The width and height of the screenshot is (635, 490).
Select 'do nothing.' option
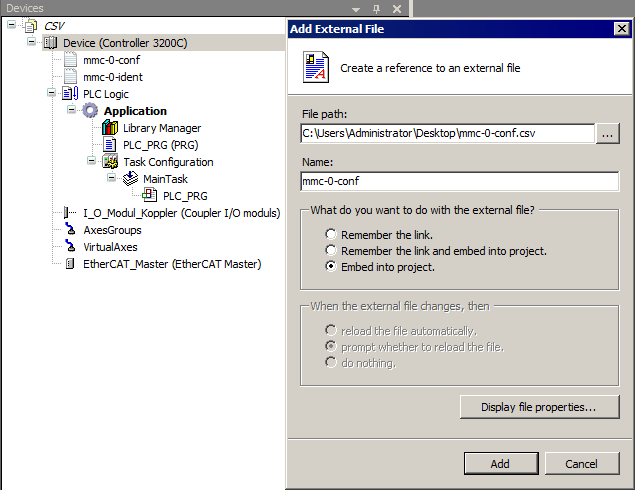pos(331,362)
